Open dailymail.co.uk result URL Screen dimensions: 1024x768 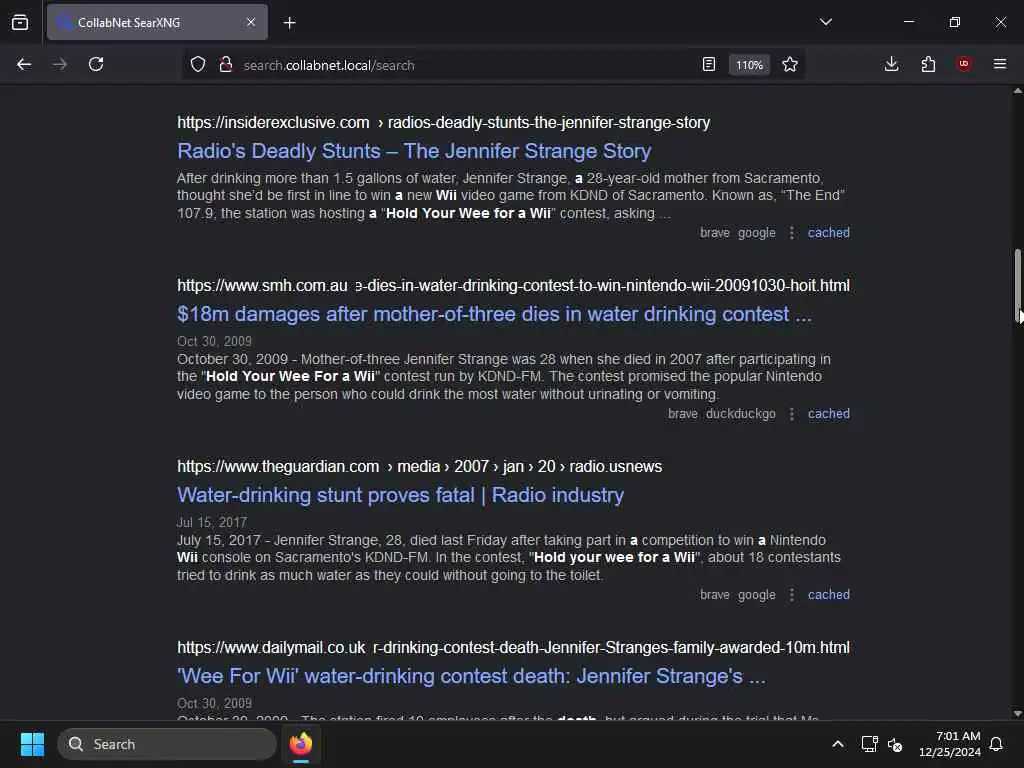pyautogui.click(x=513, y=647)
